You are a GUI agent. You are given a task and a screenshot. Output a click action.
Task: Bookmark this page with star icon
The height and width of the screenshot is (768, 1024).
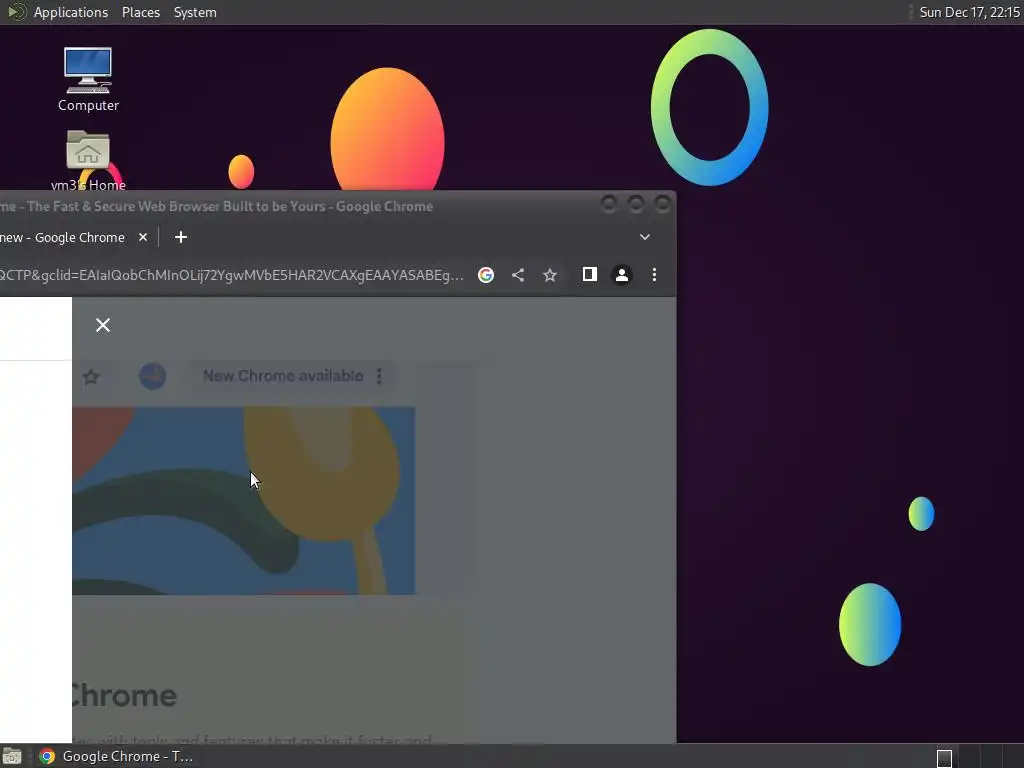tap(550, 275)
